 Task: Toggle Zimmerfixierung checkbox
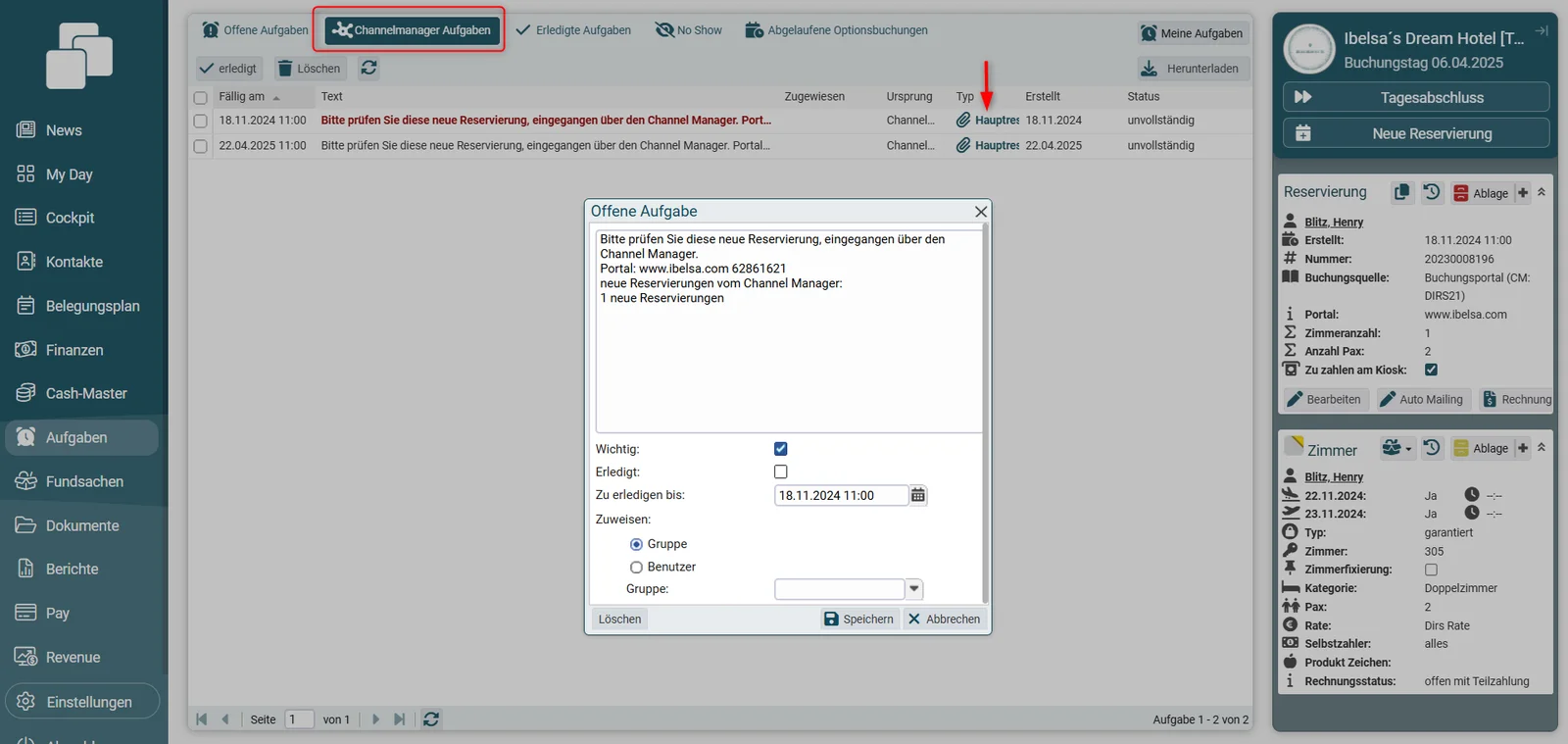[x=1431, y=570]
